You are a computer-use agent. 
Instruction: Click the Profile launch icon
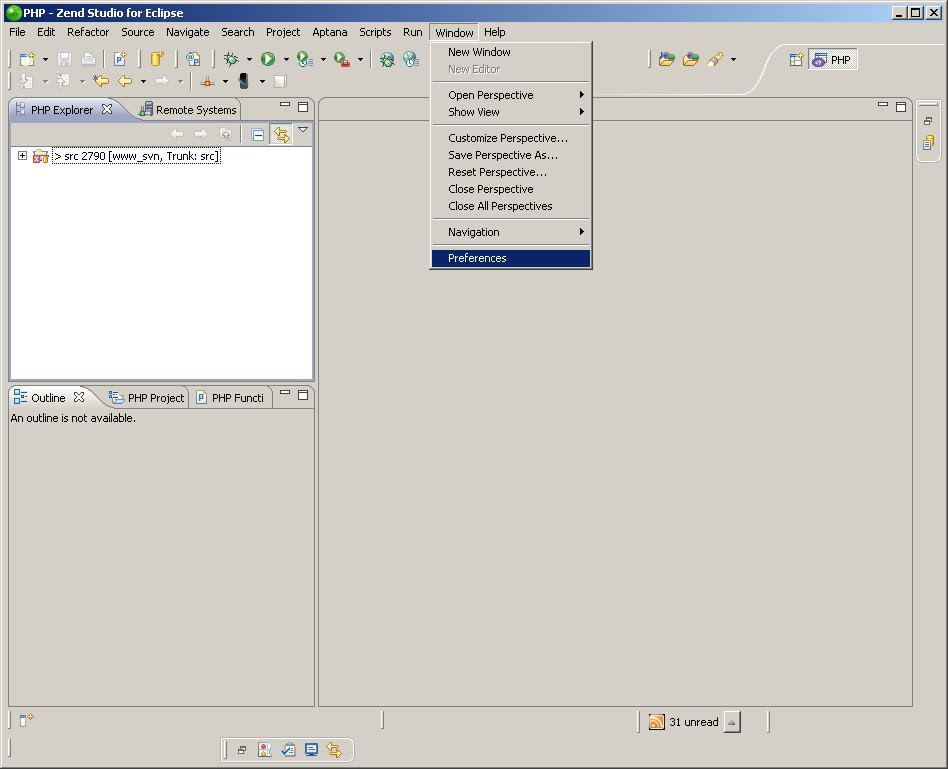[x=305, y=59]
